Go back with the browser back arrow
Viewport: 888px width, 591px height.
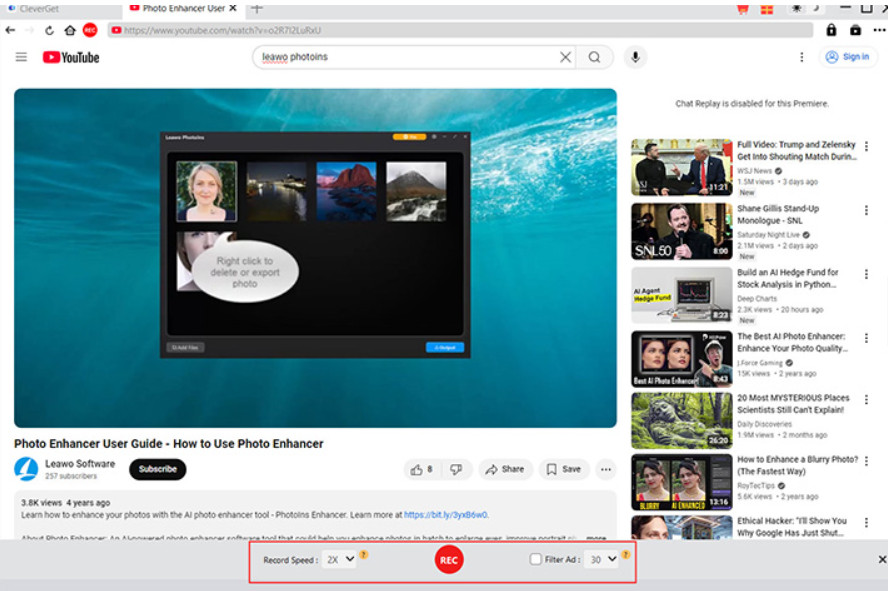pos(10,30)
